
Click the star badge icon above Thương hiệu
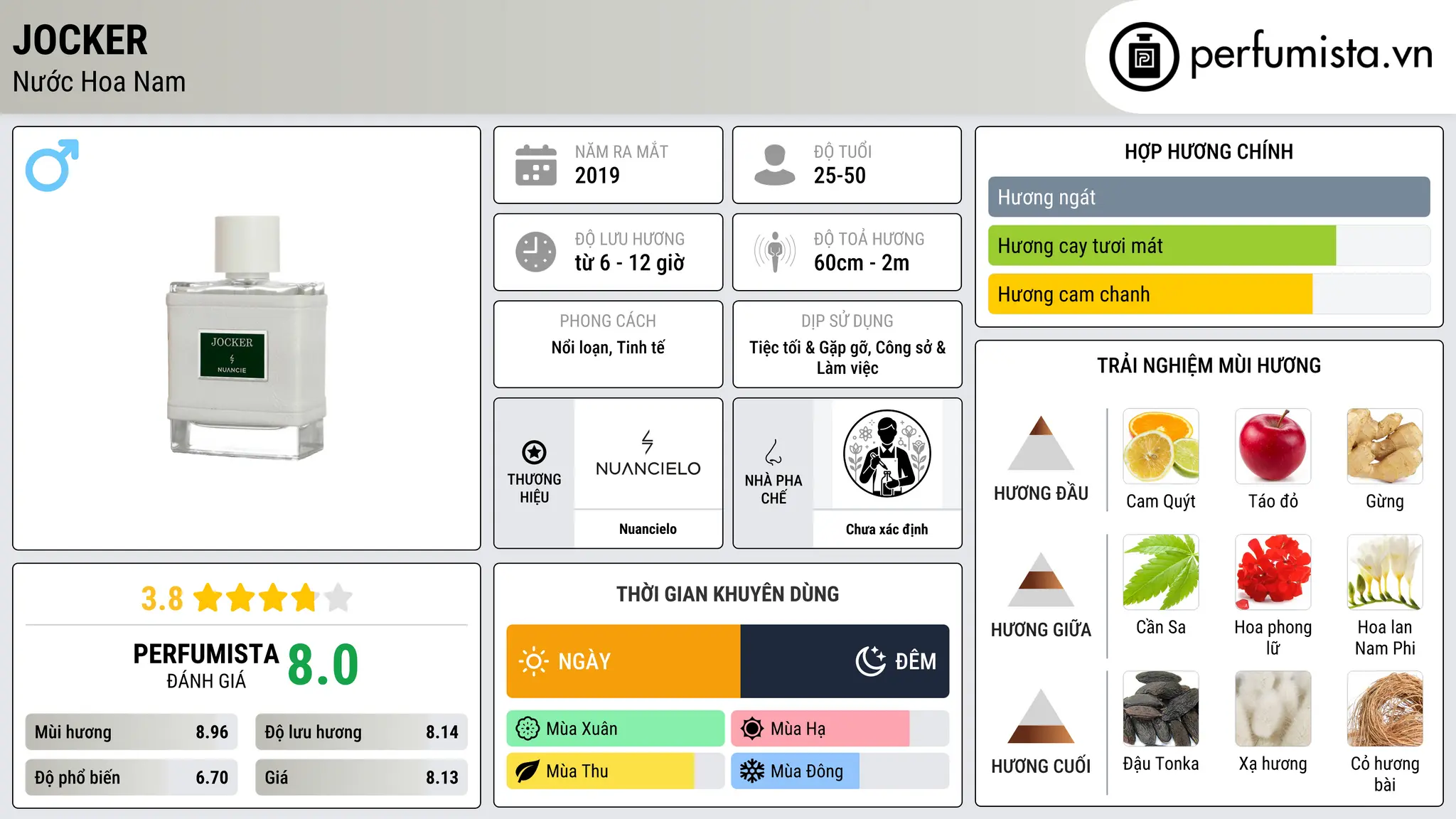click(534, 452)
